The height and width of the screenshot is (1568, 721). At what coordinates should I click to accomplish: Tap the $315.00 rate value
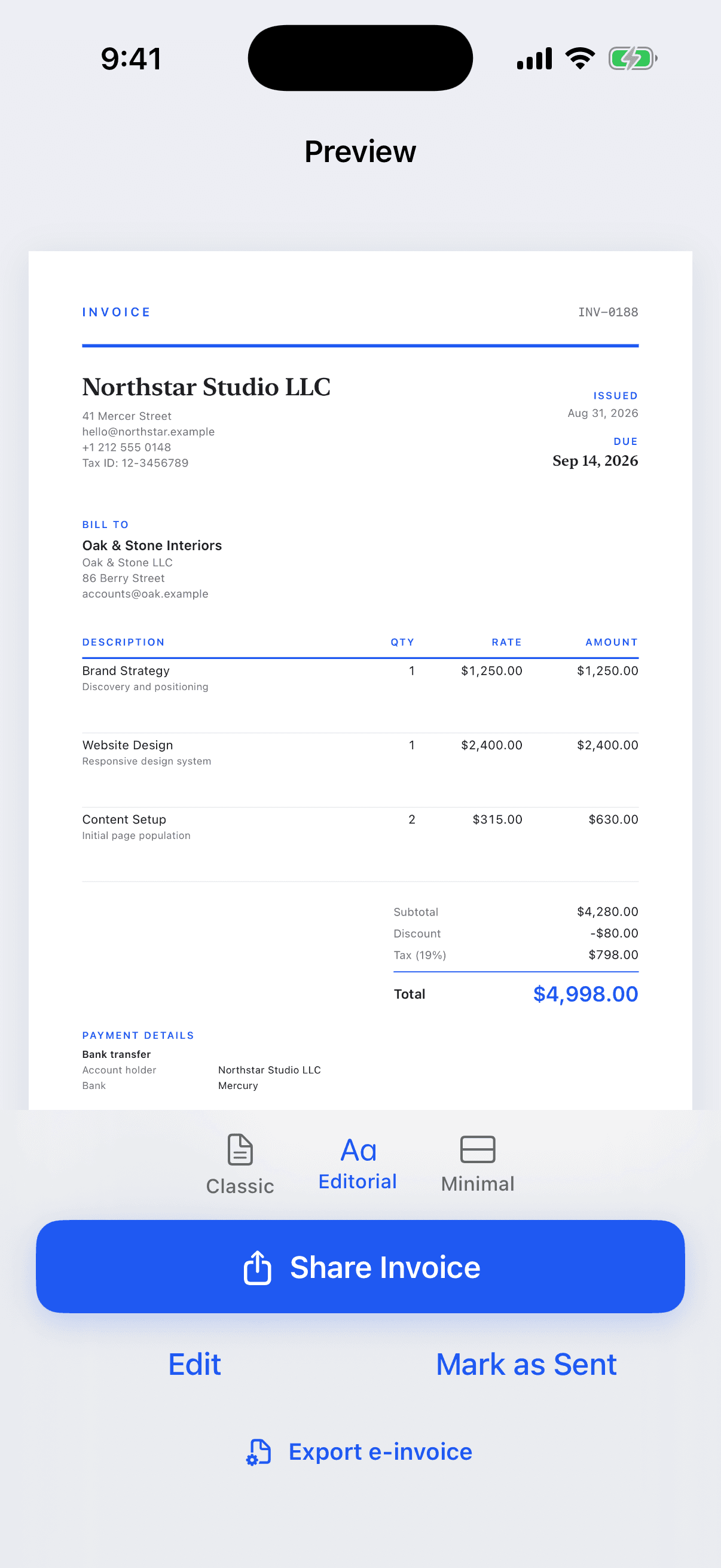pos(497,819)
